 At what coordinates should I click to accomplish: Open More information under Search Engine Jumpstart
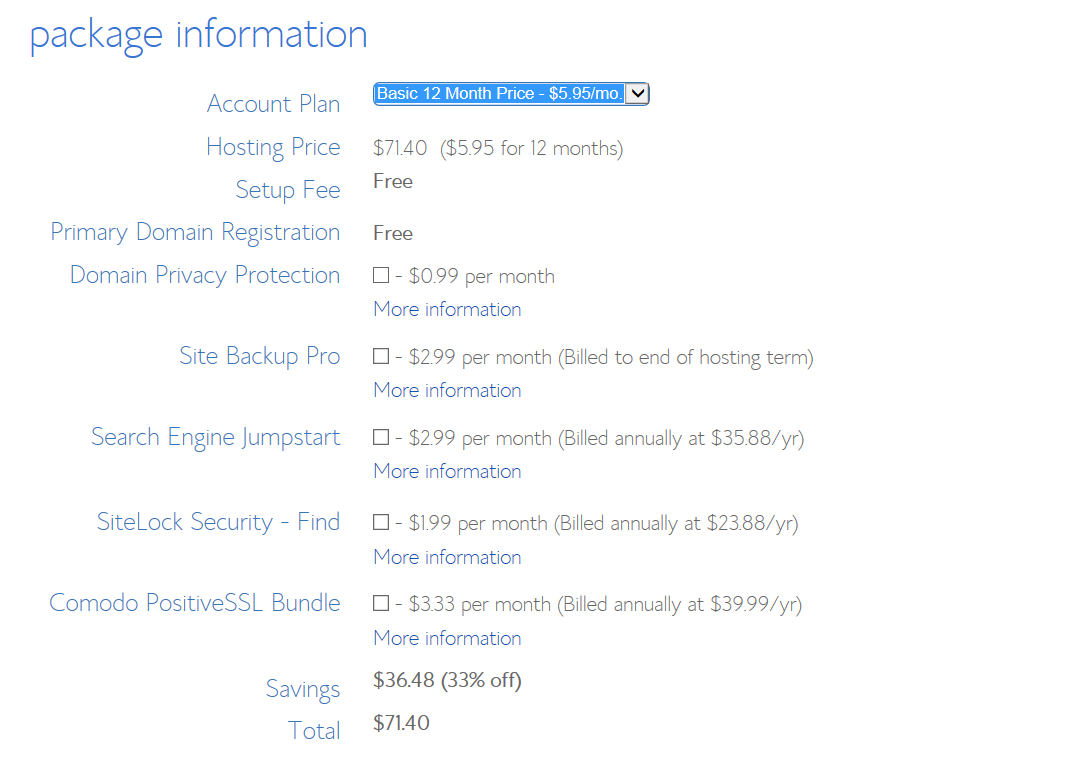coord(447,471)
